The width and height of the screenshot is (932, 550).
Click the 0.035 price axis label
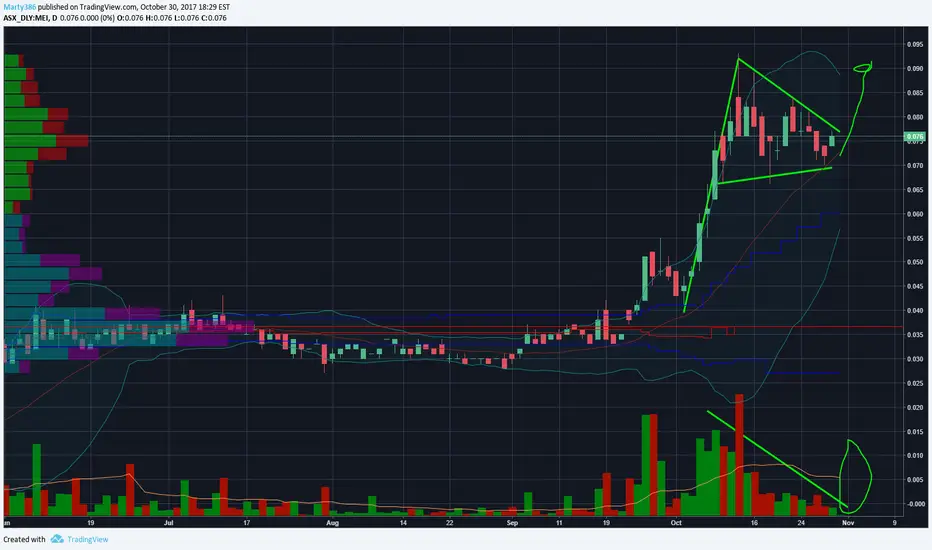coord(915,335)
